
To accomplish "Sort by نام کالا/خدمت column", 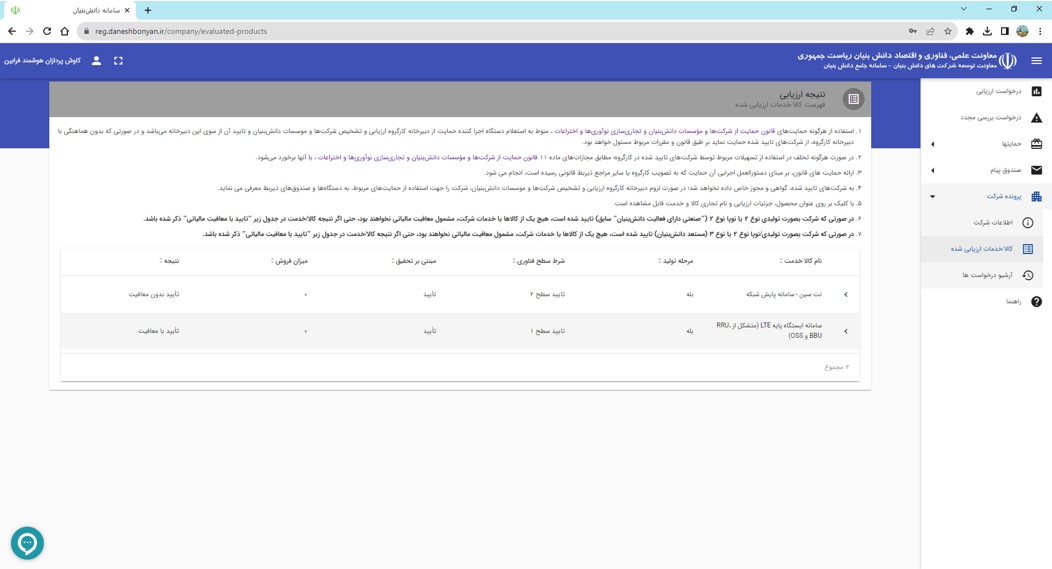I will [800, 260].
